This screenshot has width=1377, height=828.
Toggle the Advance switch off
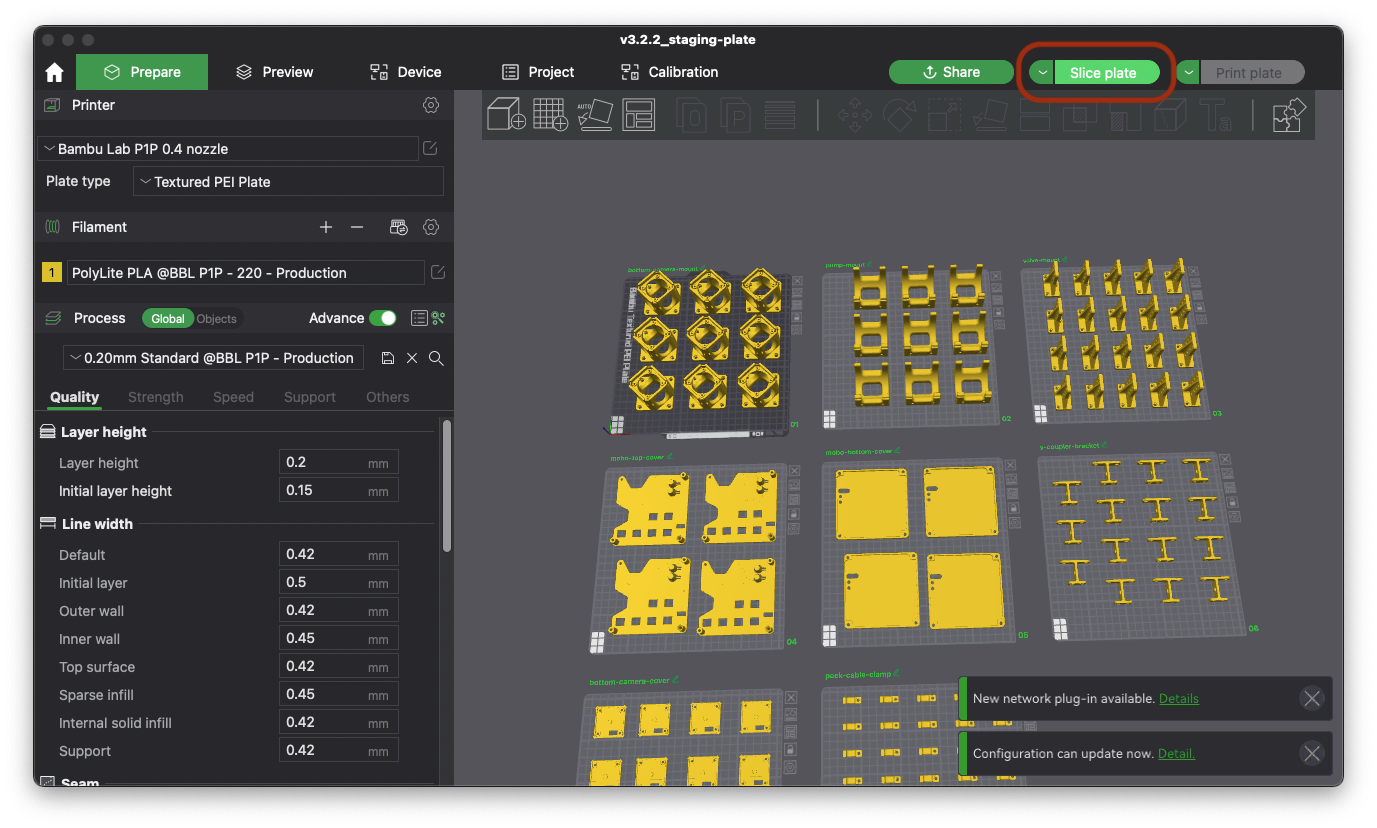pyautogui.click(x=382, y=318)
